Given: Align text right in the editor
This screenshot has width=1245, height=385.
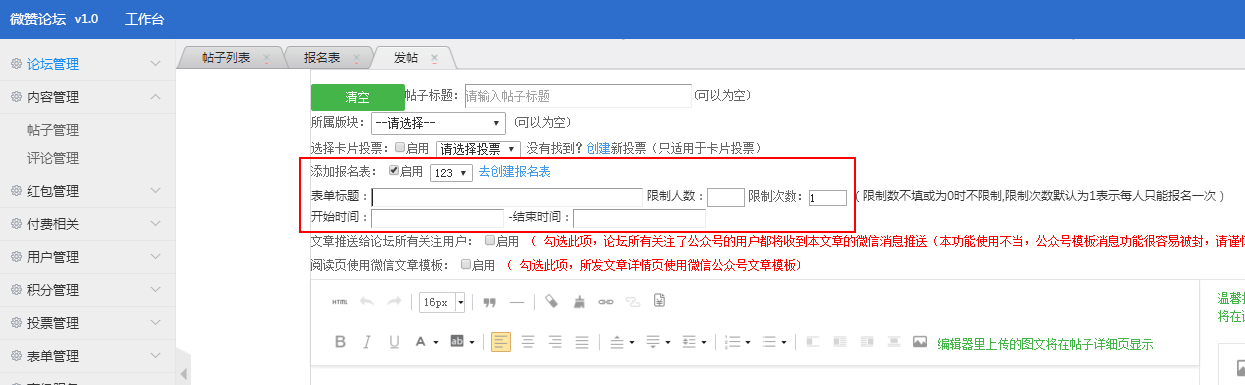Looking at the screenshot, I should tap(555, 342).
